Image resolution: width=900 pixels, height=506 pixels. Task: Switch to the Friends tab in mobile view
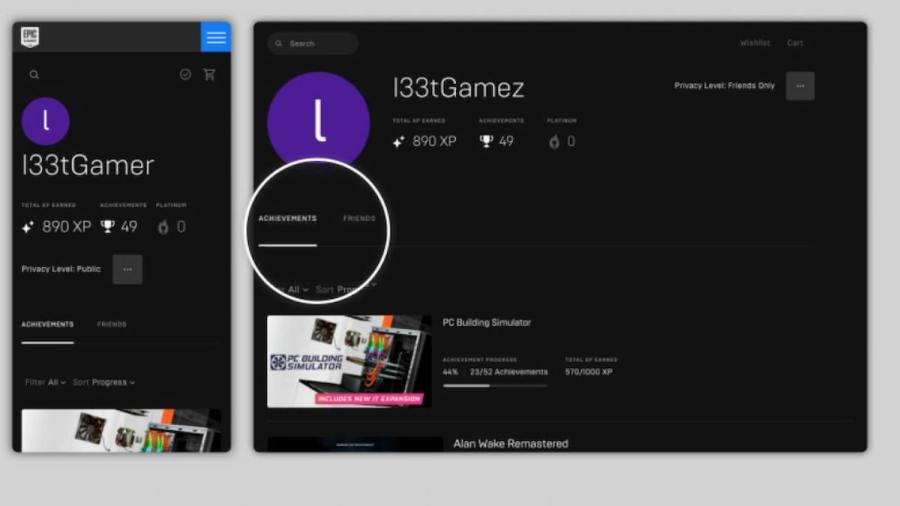pos(112,325)
